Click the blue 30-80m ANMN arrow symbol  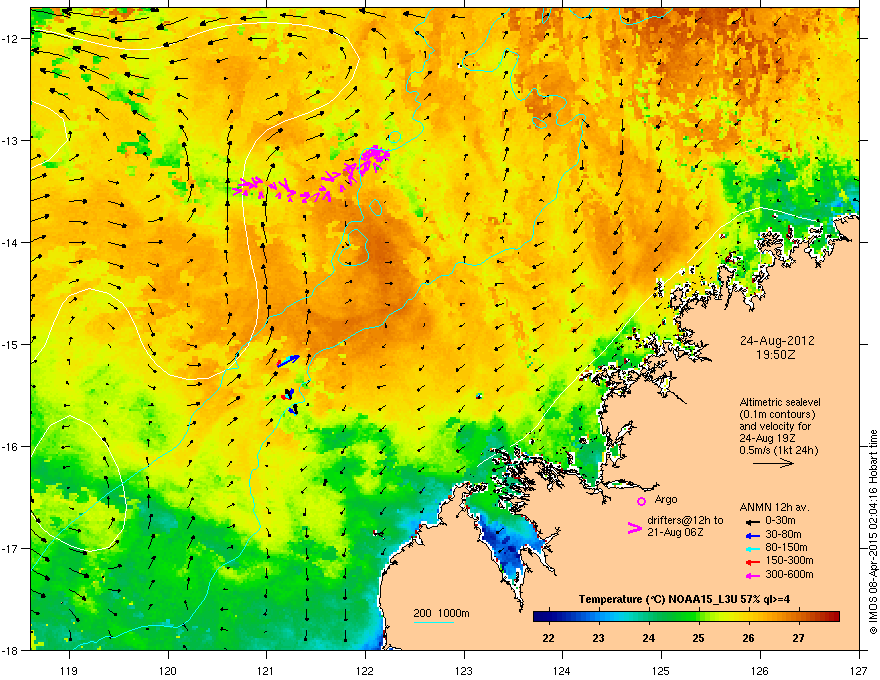(x=753, y=535)
